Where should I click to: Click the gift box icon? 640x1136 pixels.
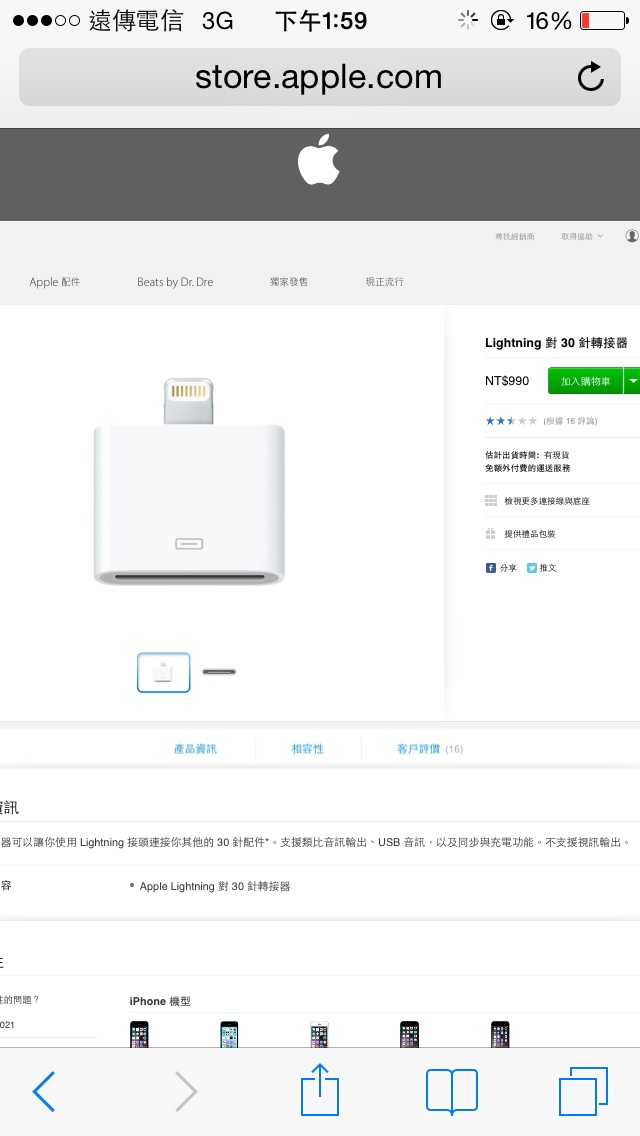click(491, 534)
